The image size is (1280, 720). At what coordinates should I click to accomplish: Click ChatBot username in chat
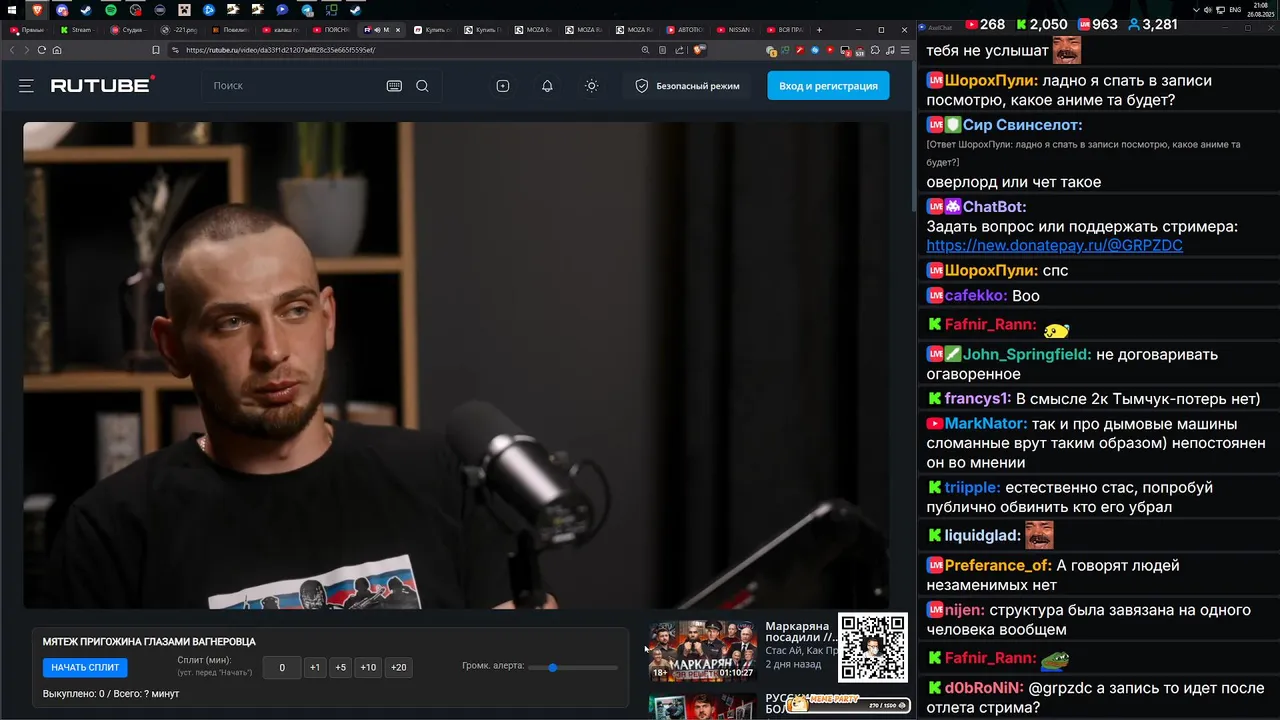coord(994,207)
